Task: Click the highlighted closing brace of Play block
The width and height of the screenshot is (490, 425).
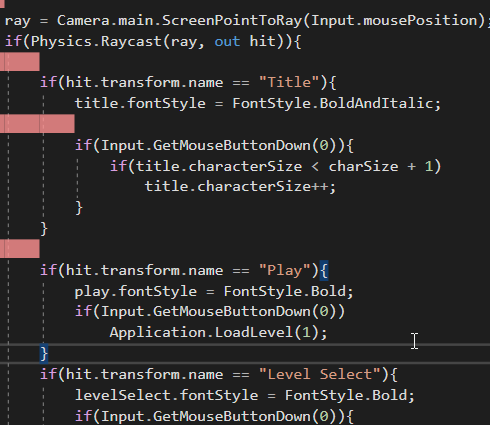Action: pos(44,353)
